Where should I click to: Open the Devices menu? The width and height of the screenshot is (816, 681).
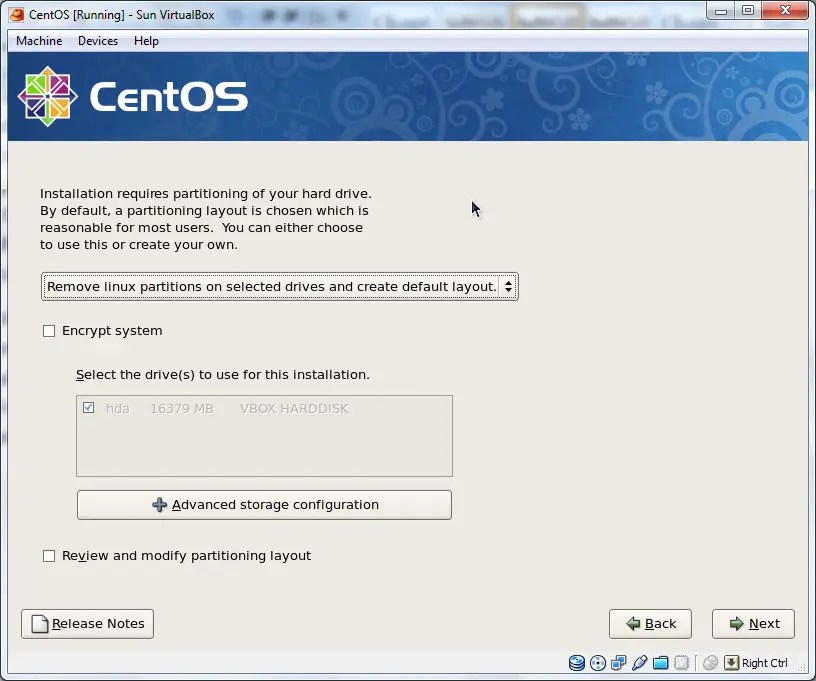point(97,41)
